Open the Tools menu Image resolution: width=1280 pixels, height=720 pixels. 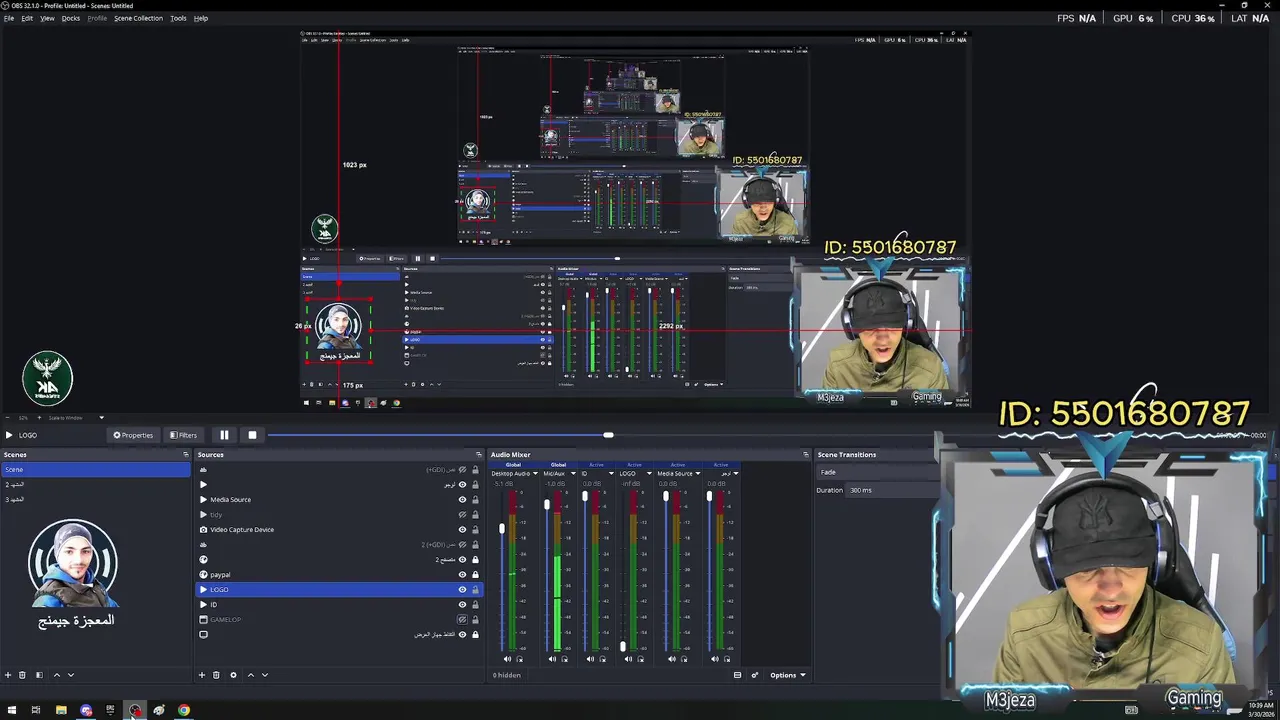178,18
